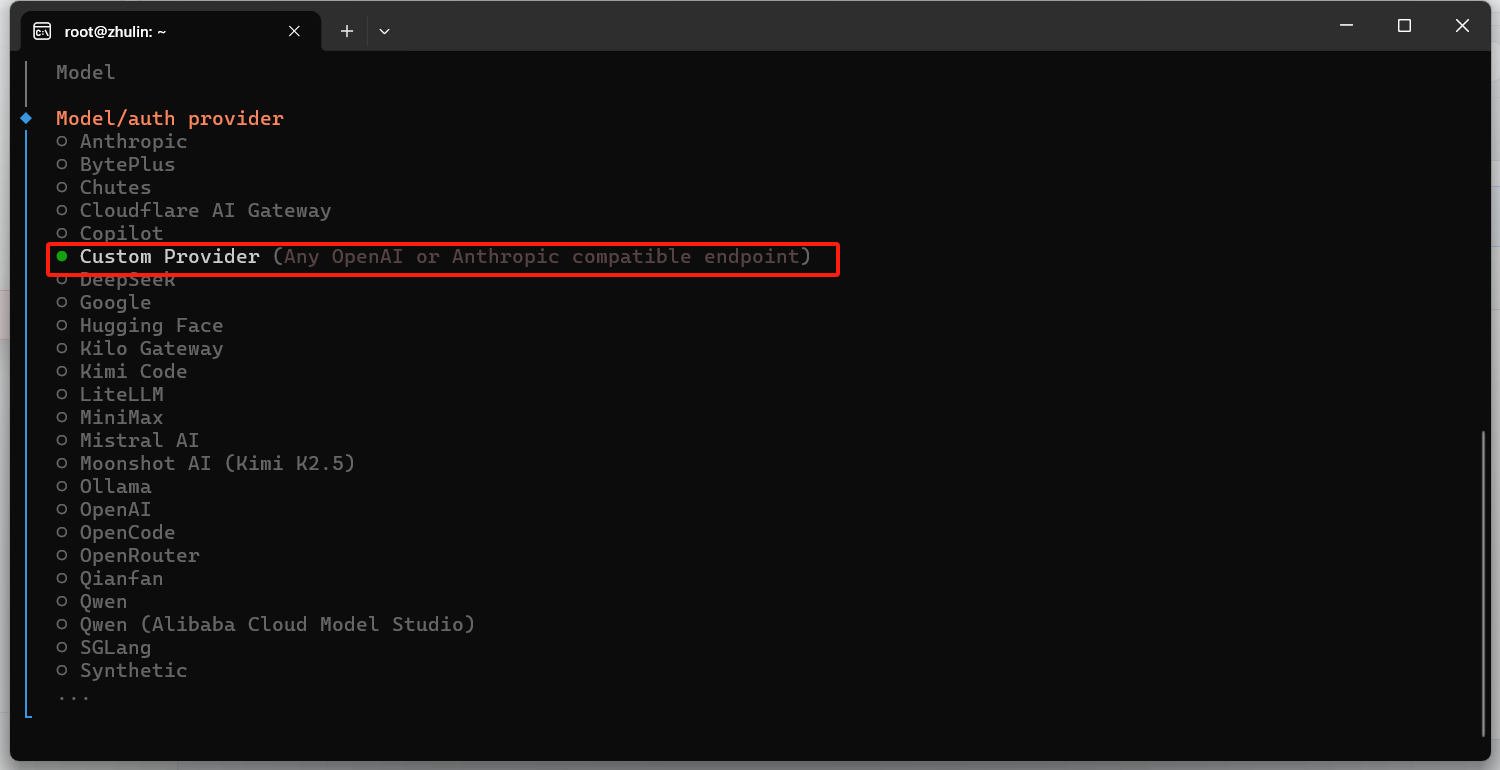The width and height of the screenshot is (1500, 770).
Task: Pick Cloudflare AI Gateway provider
Action: click(194, 211)
